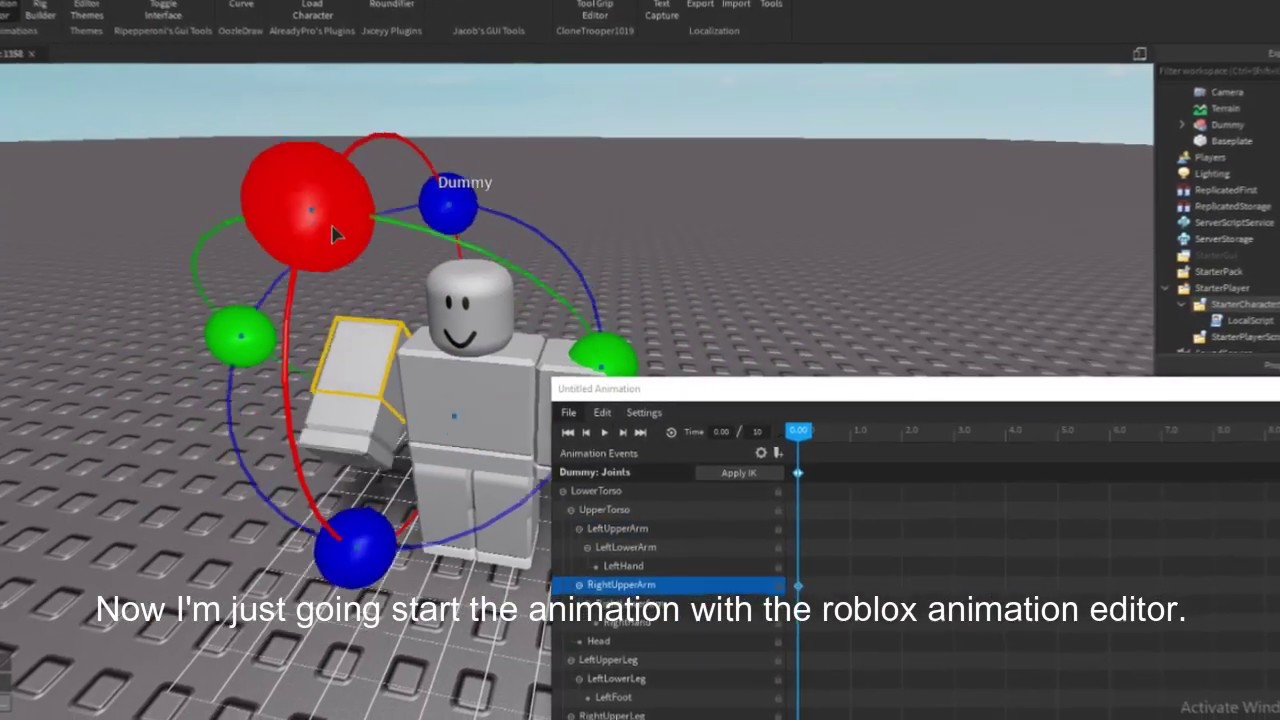The height and width of the screenshot is (720, 1280).
Task: Select ServerScriptService in the Explorer
Action: 1234,223
